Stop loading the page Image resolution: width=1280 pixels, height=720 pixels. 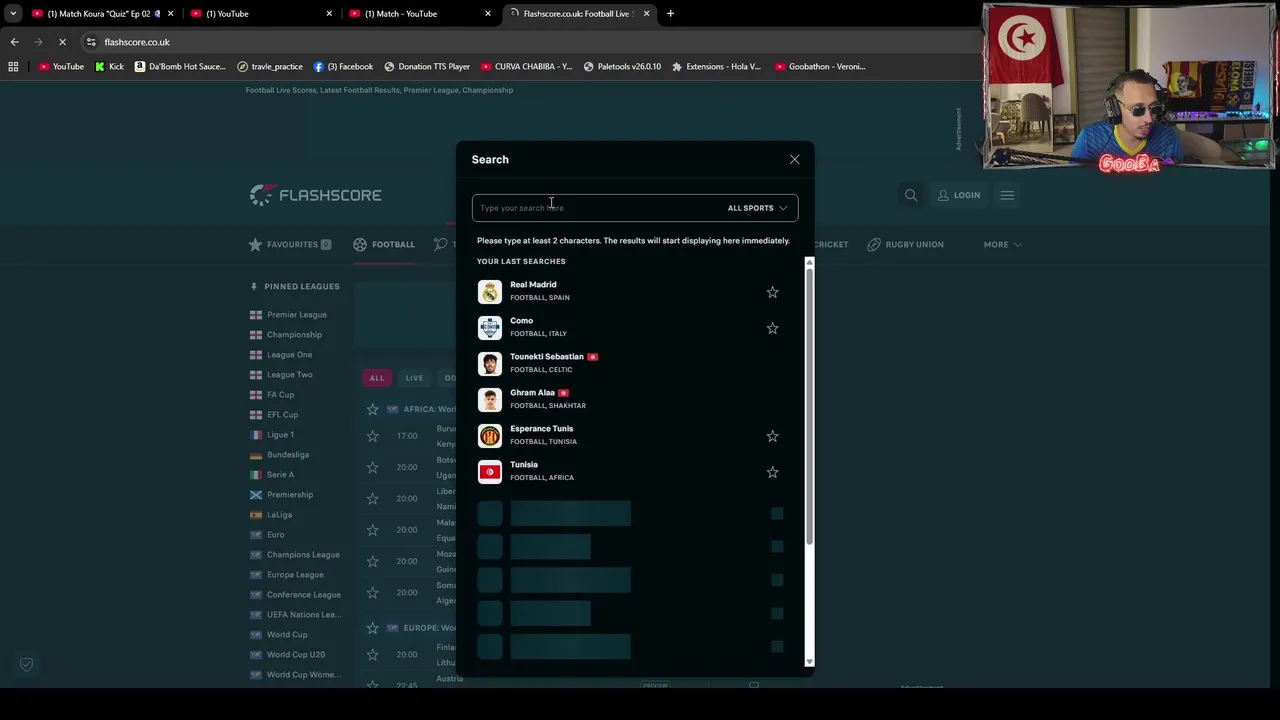[x=62, y=42]
